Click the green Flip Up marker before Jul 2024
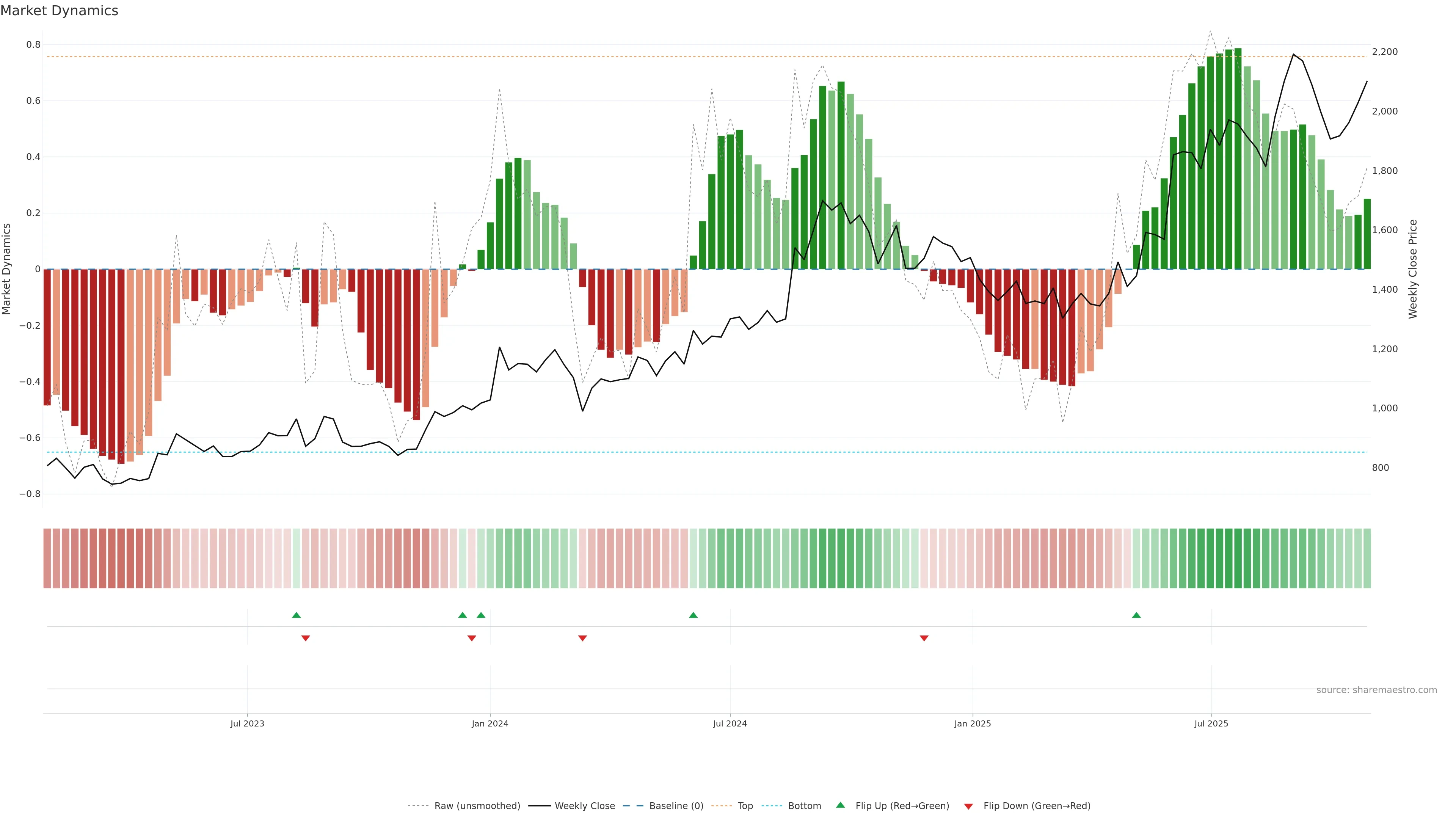Screen dimensions: 1456x819 point(693,615)
